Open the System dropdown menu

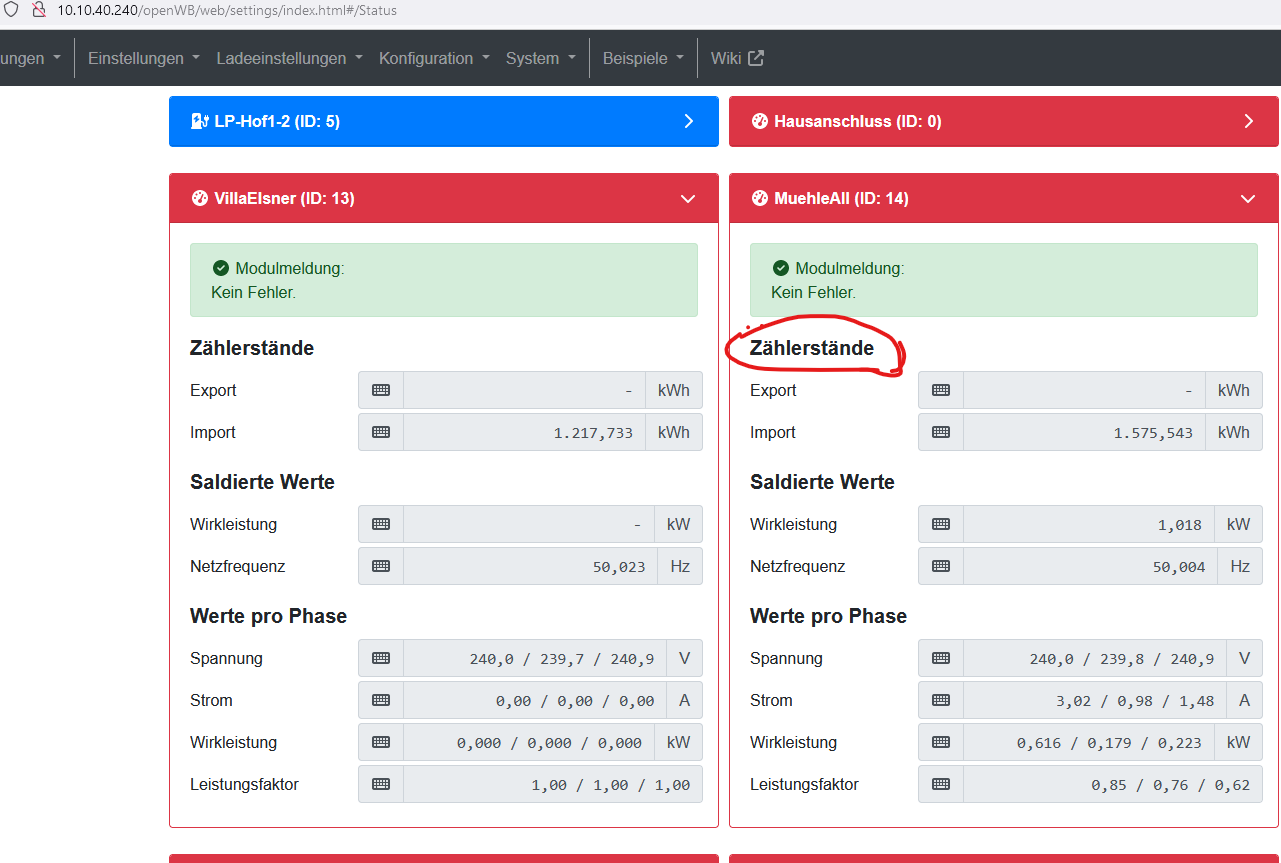[x=541, y=58]
